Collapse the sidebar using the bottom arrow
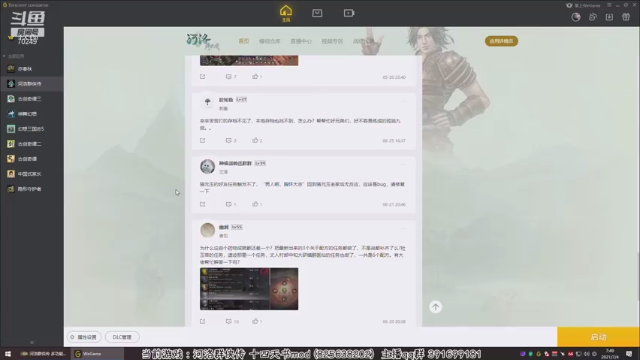 pyautogui.click(x=32, y=342)
